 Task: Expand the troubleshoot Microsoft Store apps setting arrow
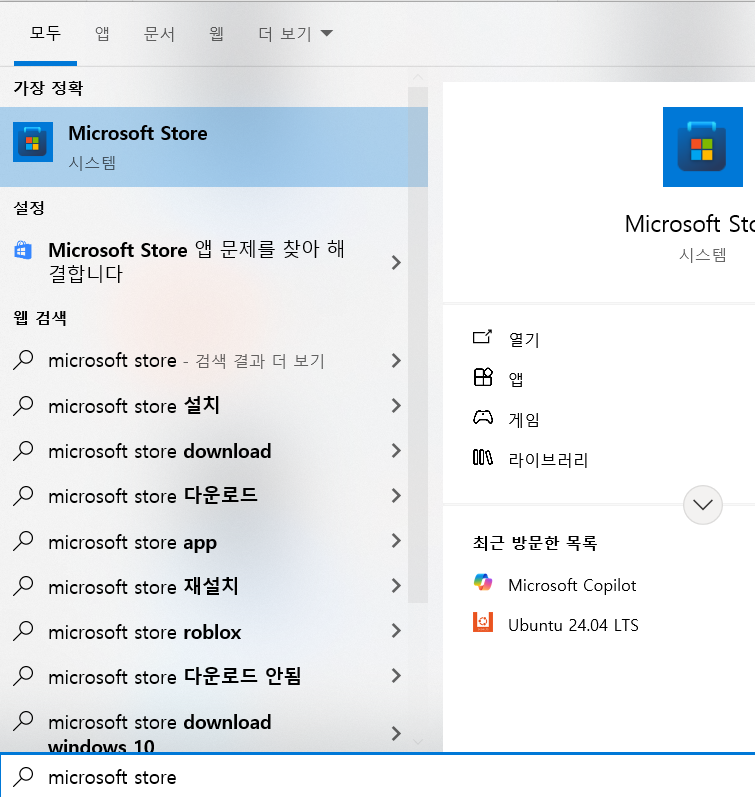coord(396,262)
